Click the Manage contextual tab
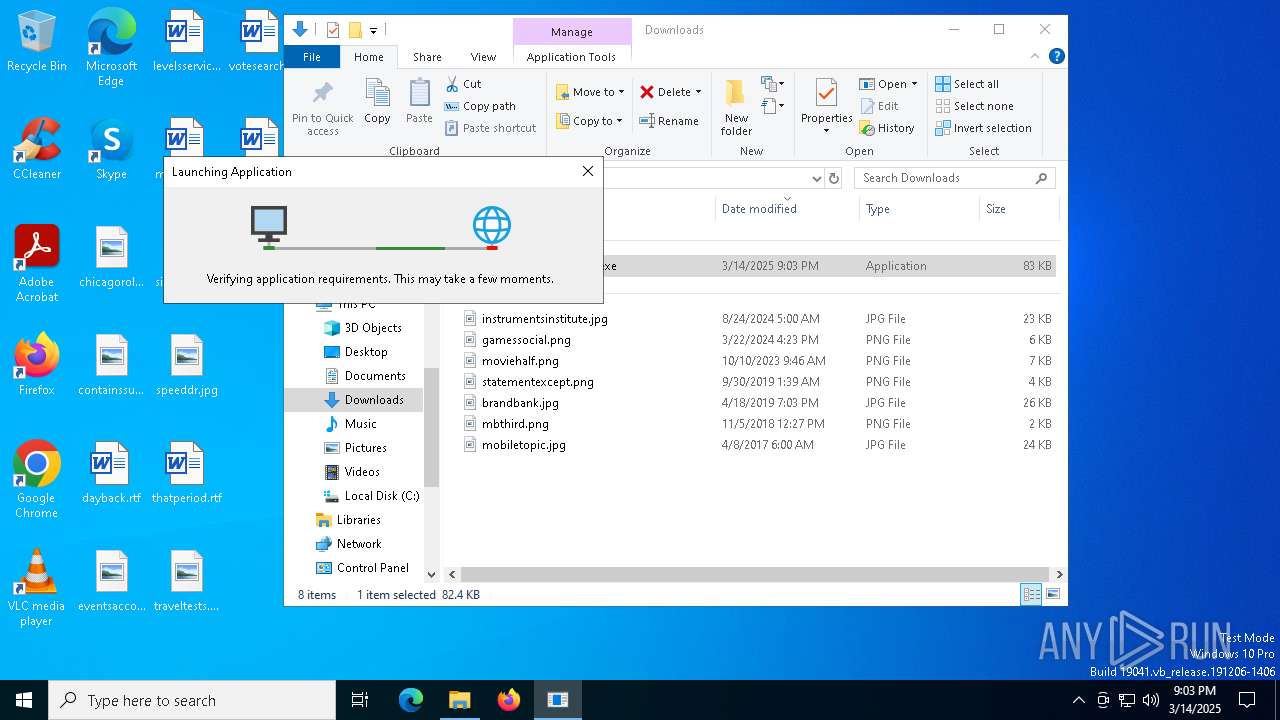The height and width of the screenshot is (720, 1280). [x=572, y=32]
